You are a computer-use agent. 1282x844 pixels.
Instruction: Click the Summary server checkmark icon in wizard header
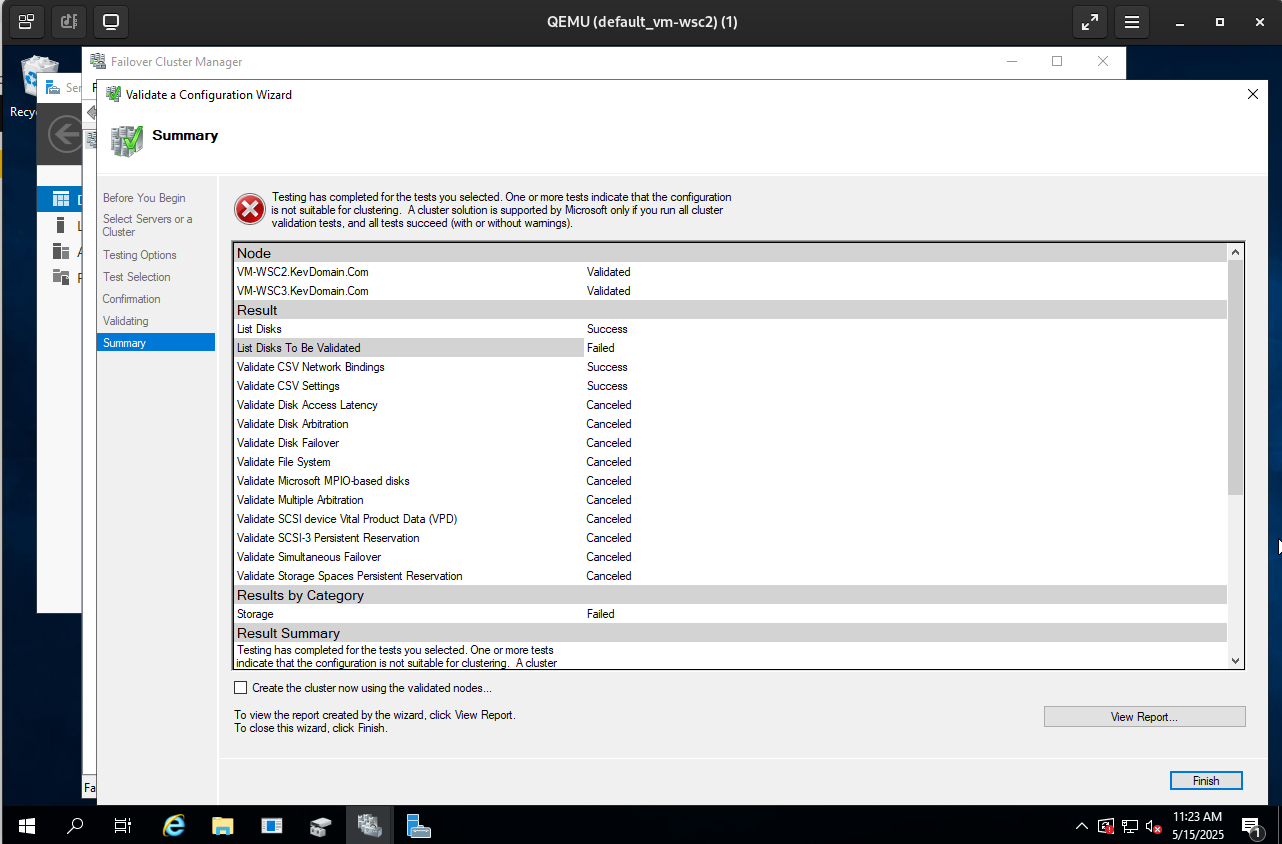pos(127,140)
